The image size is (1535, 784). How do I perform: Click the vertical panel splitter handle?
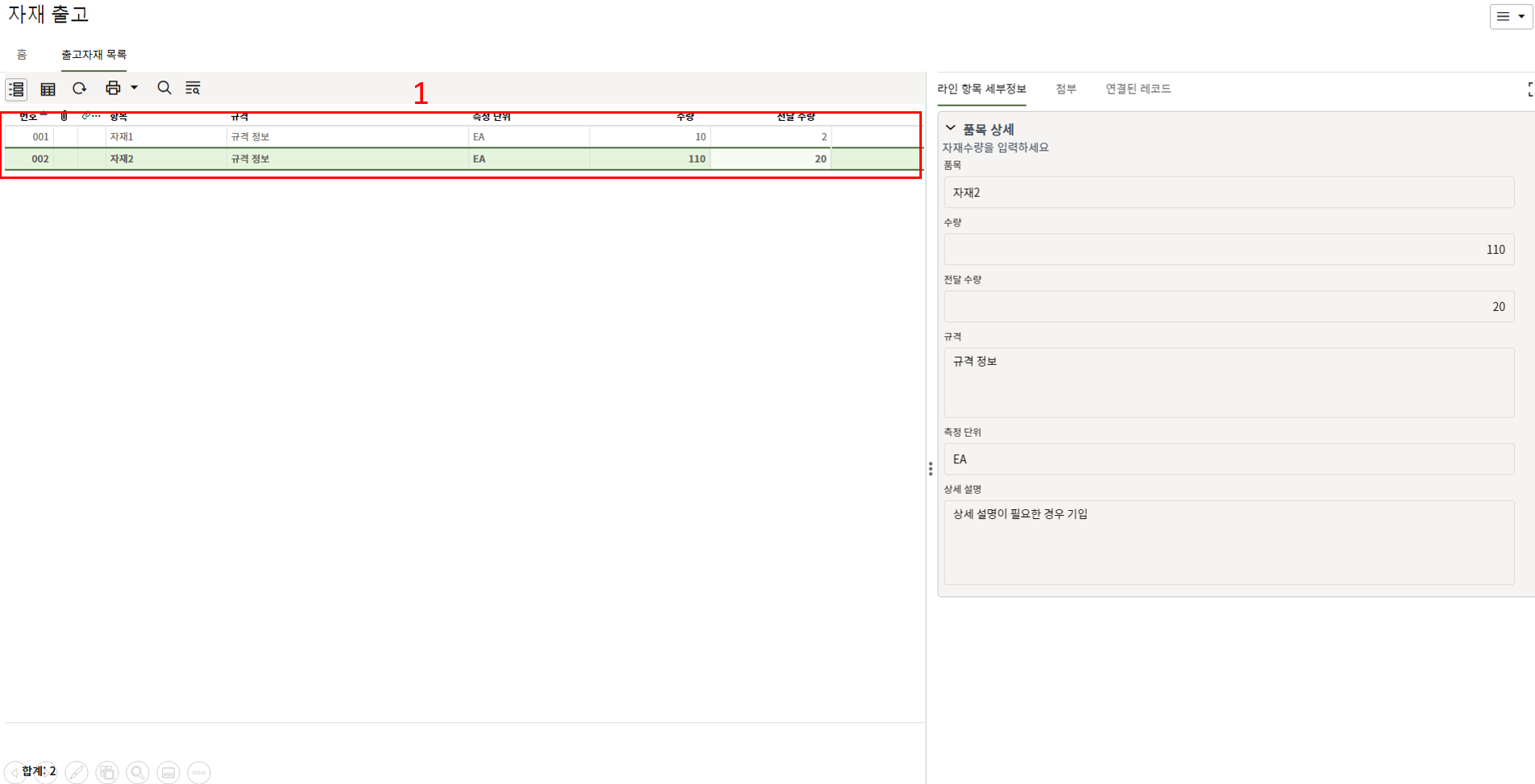931,469
